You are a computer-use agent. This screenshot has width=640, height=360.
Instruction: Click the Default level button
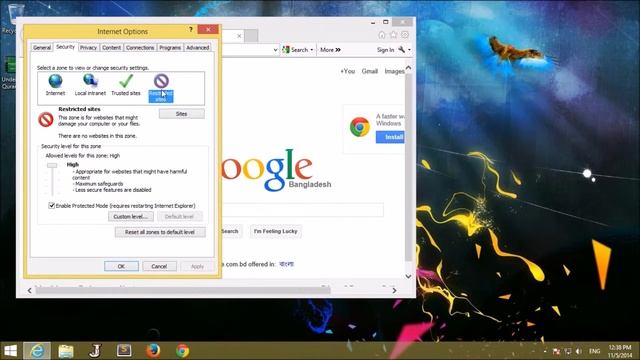coord(180,216)
